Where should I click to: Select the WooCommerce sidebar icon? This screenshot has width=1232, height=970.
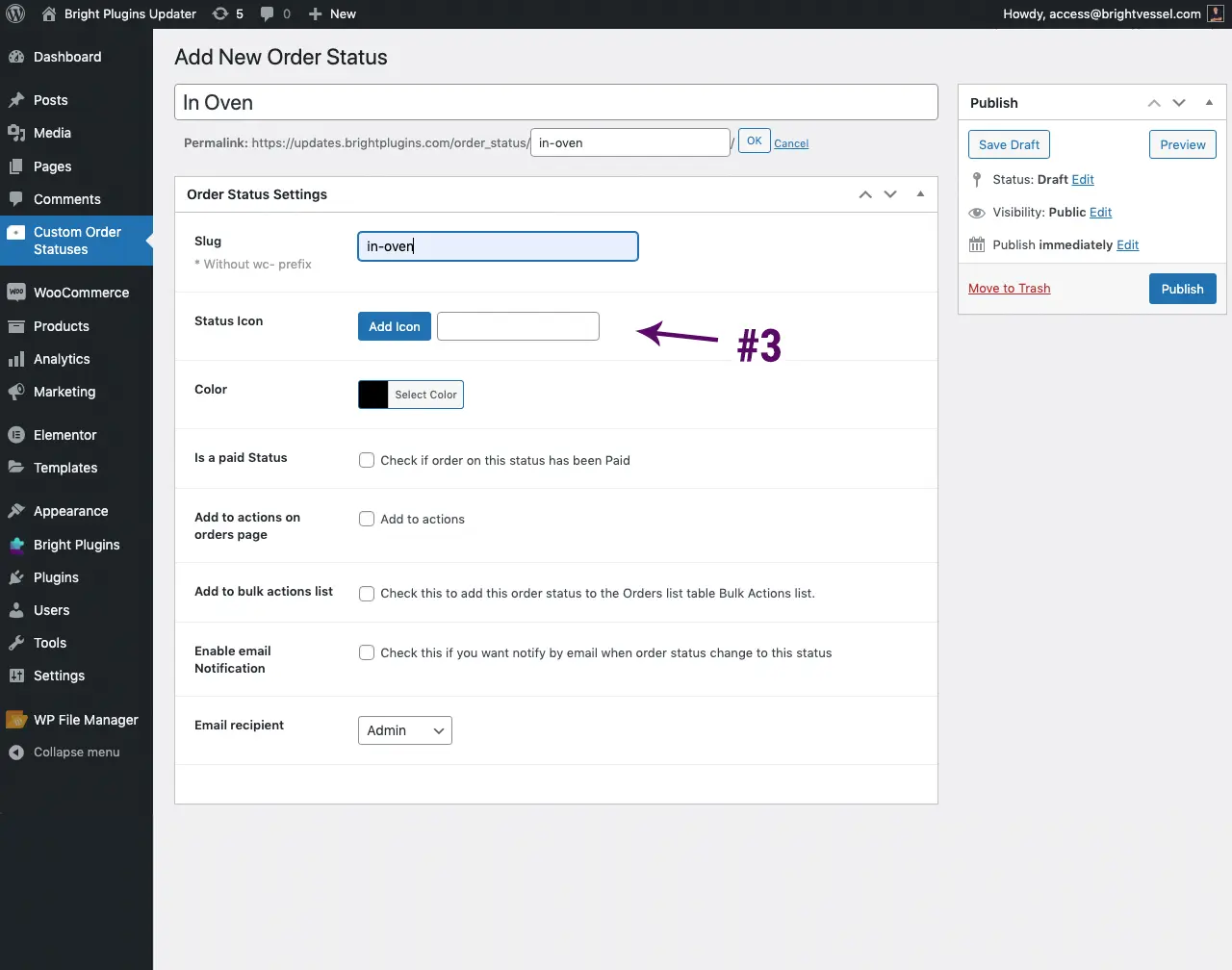pos(17,293)
